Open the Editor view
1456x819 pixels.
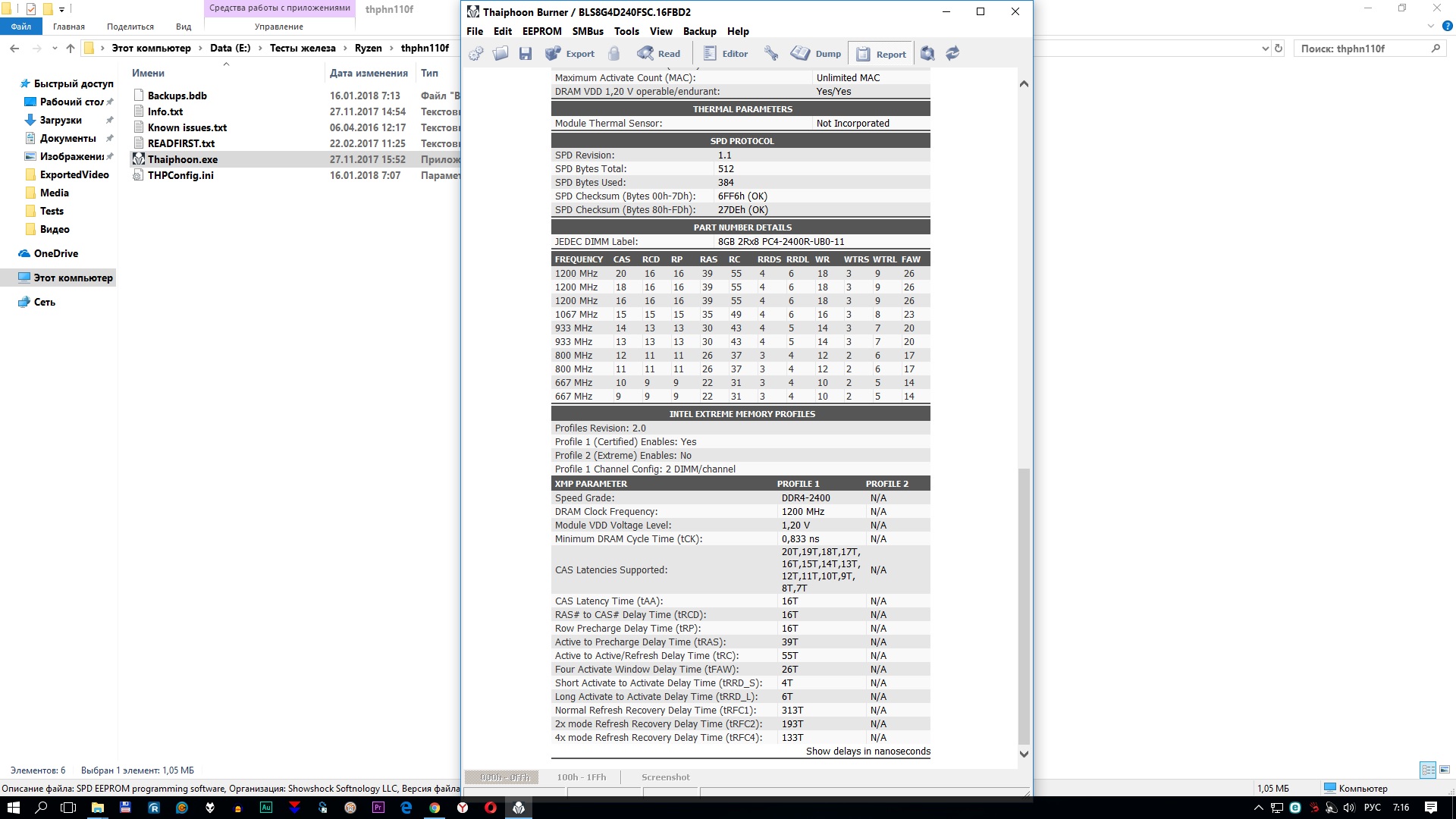pos(726,54)
